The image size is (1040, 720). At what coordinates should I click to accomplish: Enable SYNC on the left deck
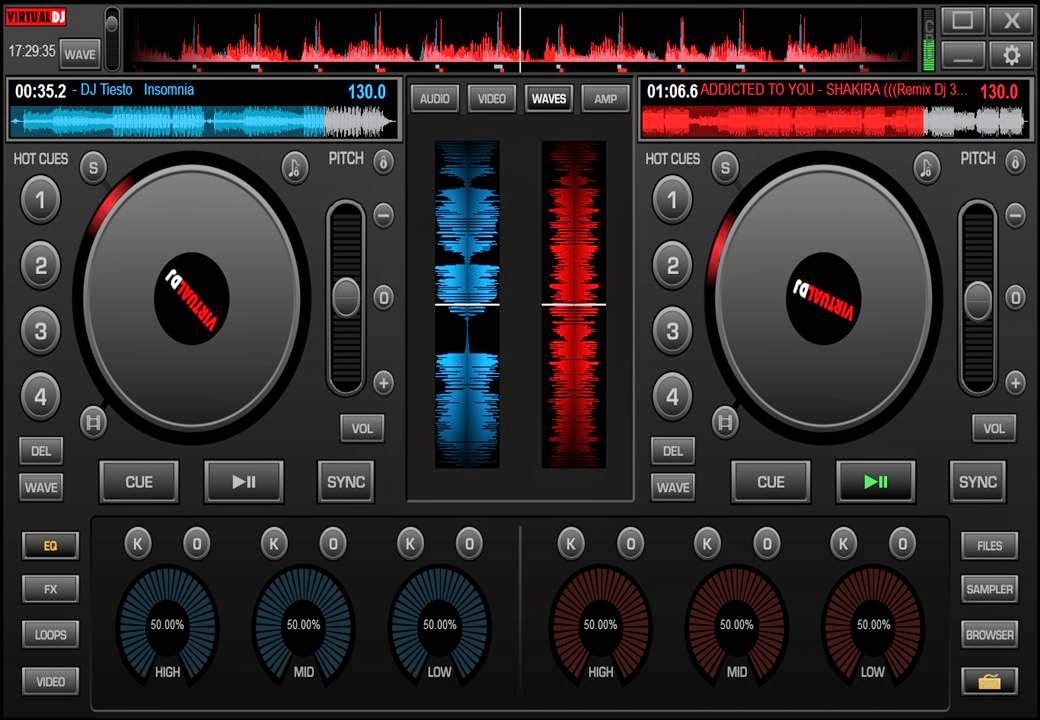(x=345, y=482)
